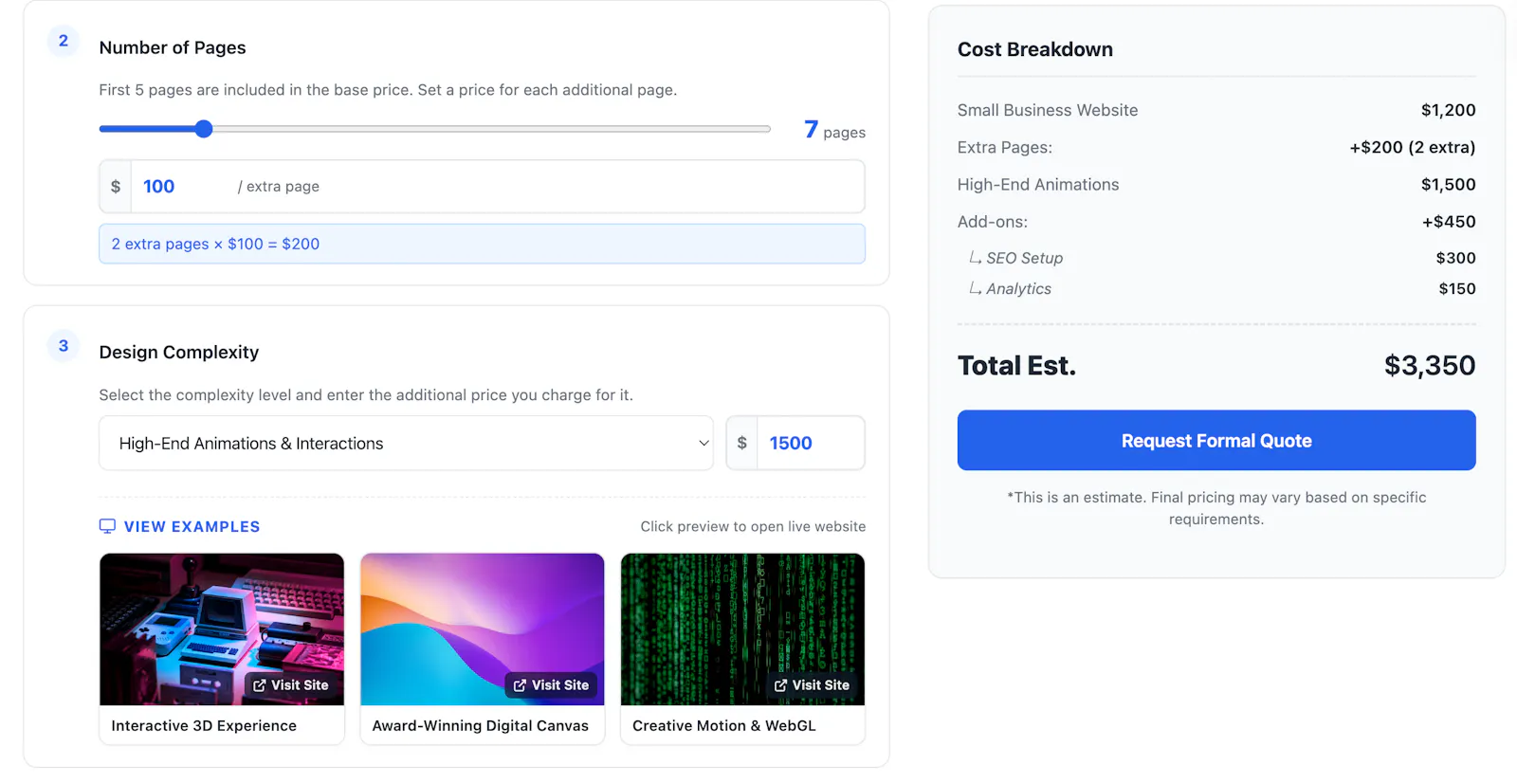Click the '+$200 (2 extra)' value
The width and height of the screenshot is (1517, 784).
(1413, 147)
